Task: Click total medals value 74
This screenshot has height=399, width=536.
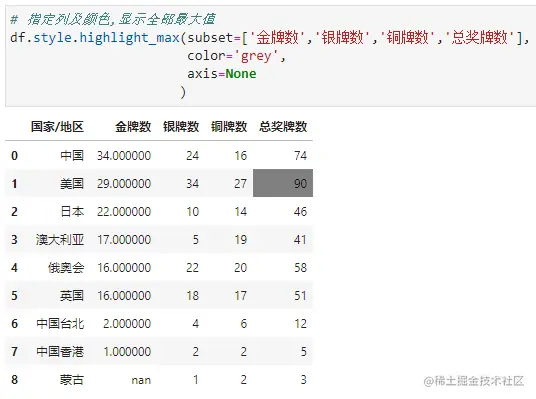Action: [300, 156]
